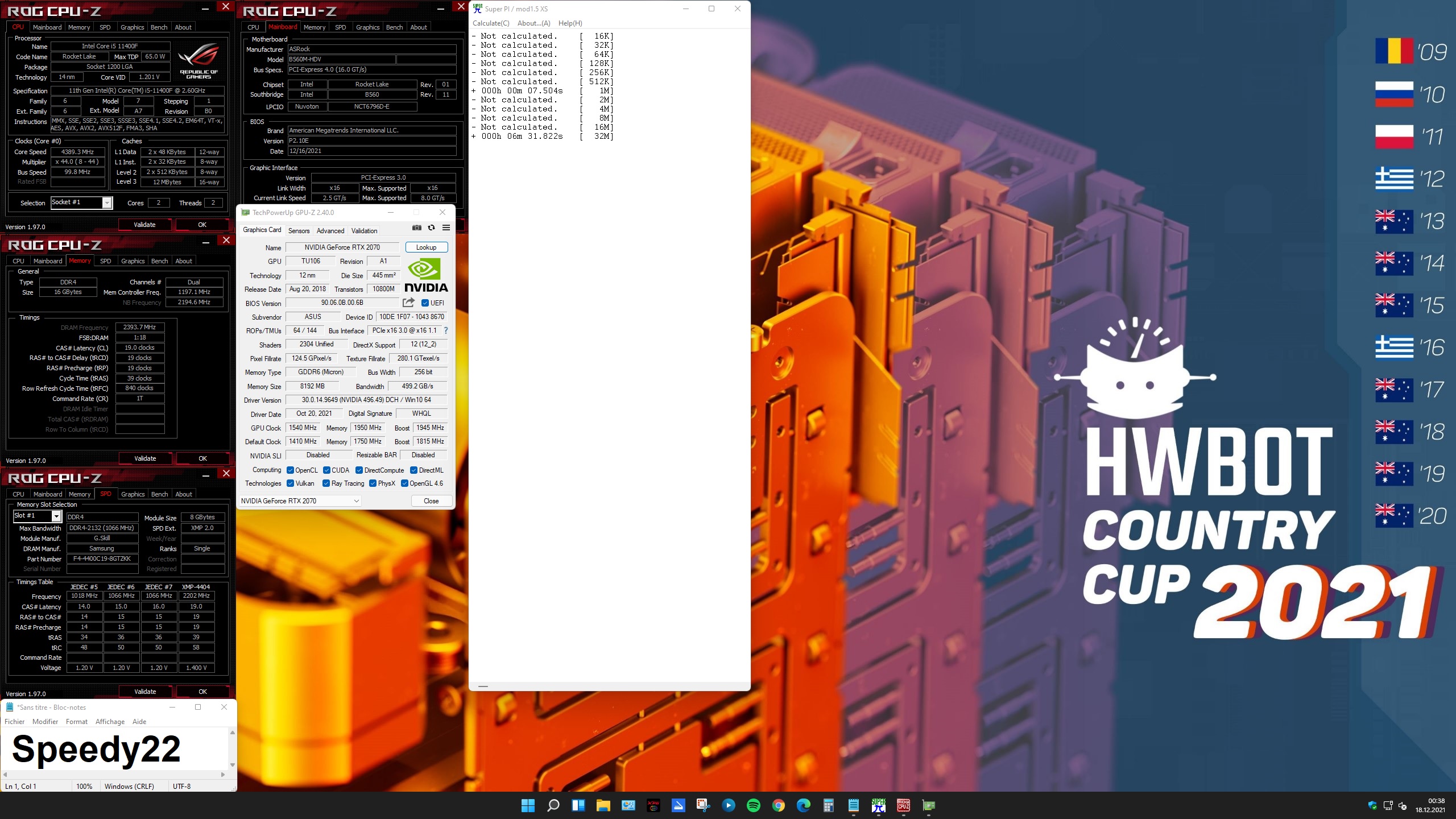This screenshot has height=819, width=1456.
Task: Open taskbar Search
Action: pos(553,805)
